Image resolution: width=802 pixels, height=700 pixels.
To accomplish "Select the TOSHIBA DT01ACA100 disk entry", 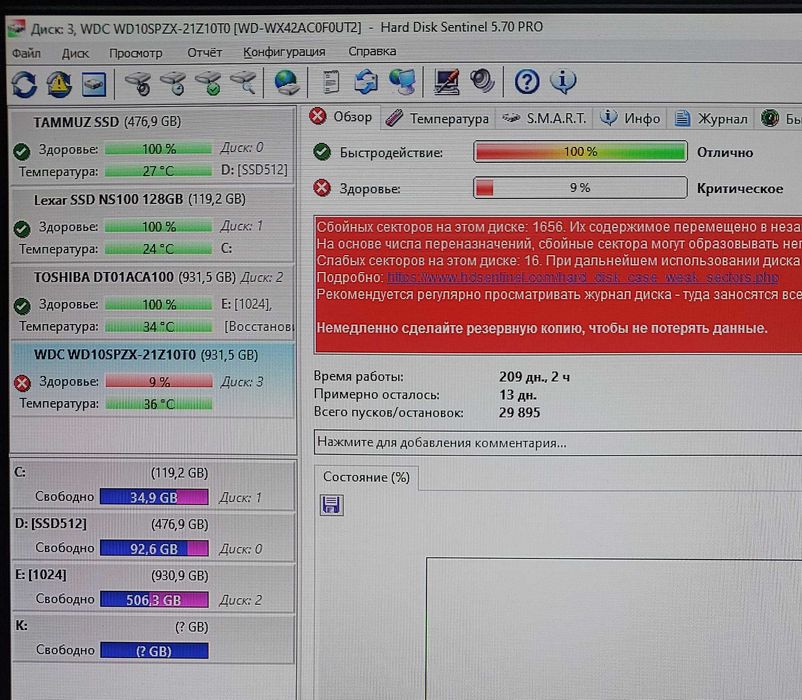I will point(152,301).
